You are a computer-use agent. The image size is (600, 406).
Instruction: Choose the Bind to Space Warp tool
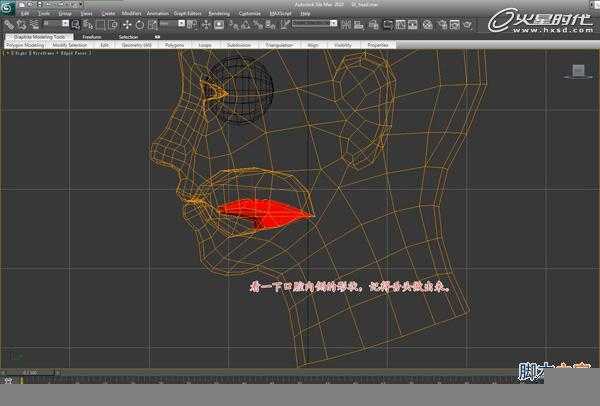pyautogui.click(x=34, y=25)
